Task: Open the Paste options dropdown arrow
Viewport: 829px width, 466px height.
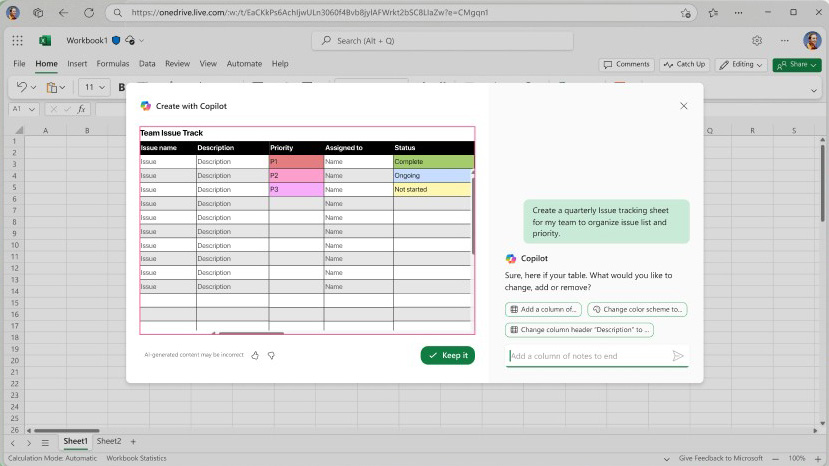Action: tap(62, 87)
